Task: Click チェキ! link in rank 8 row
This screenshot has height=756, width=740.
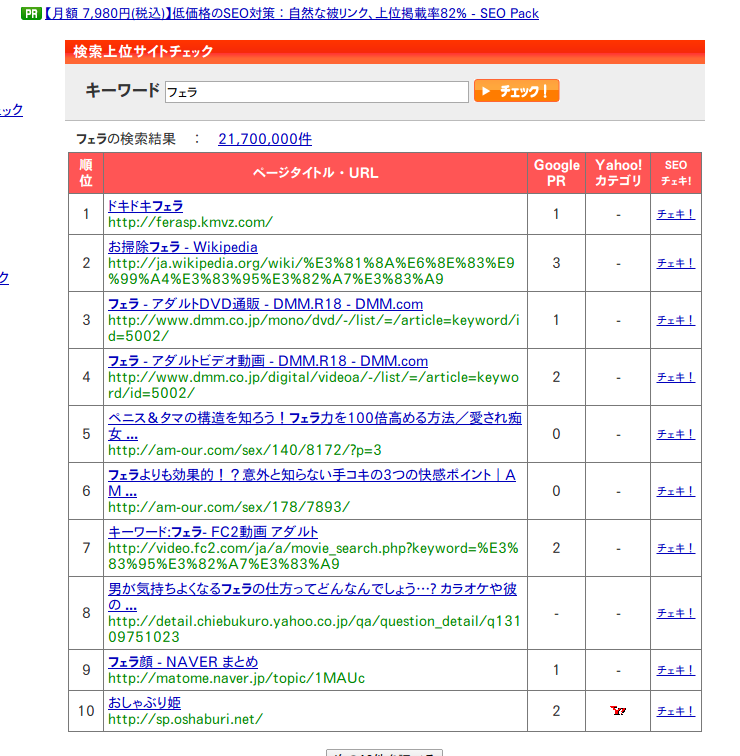Action: 675,613
